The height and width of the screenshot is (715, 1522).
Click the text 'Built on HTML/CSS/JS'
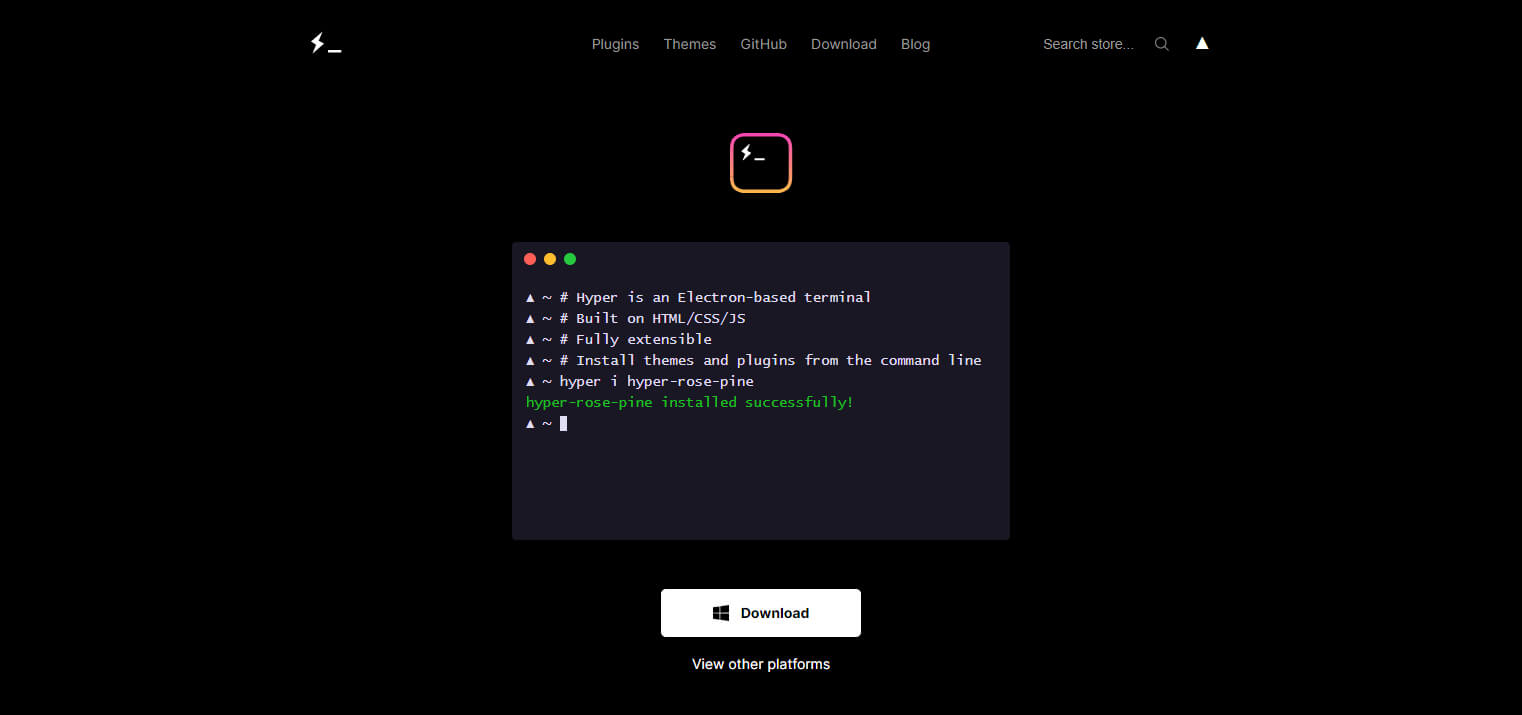coord(661,318)
